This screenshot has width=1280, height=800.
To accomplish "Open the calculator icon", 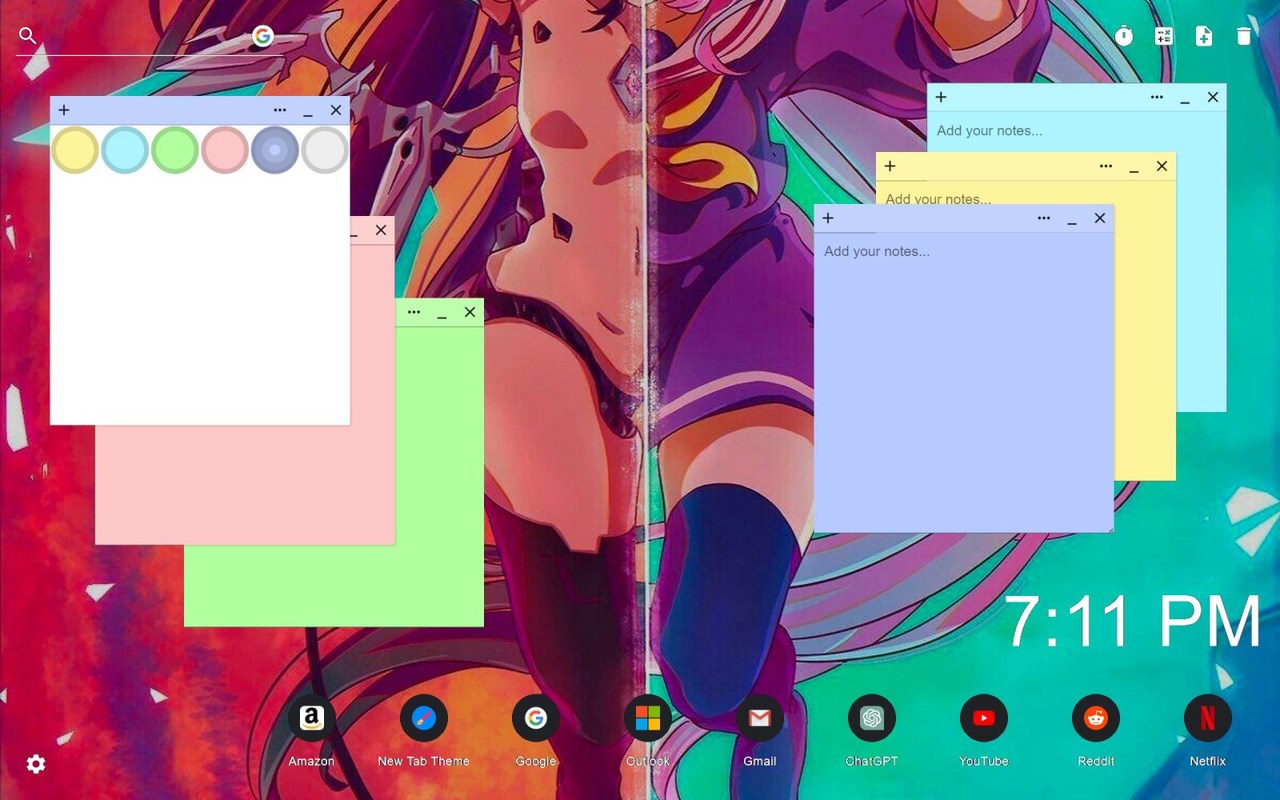I will tap(1164, 36).
